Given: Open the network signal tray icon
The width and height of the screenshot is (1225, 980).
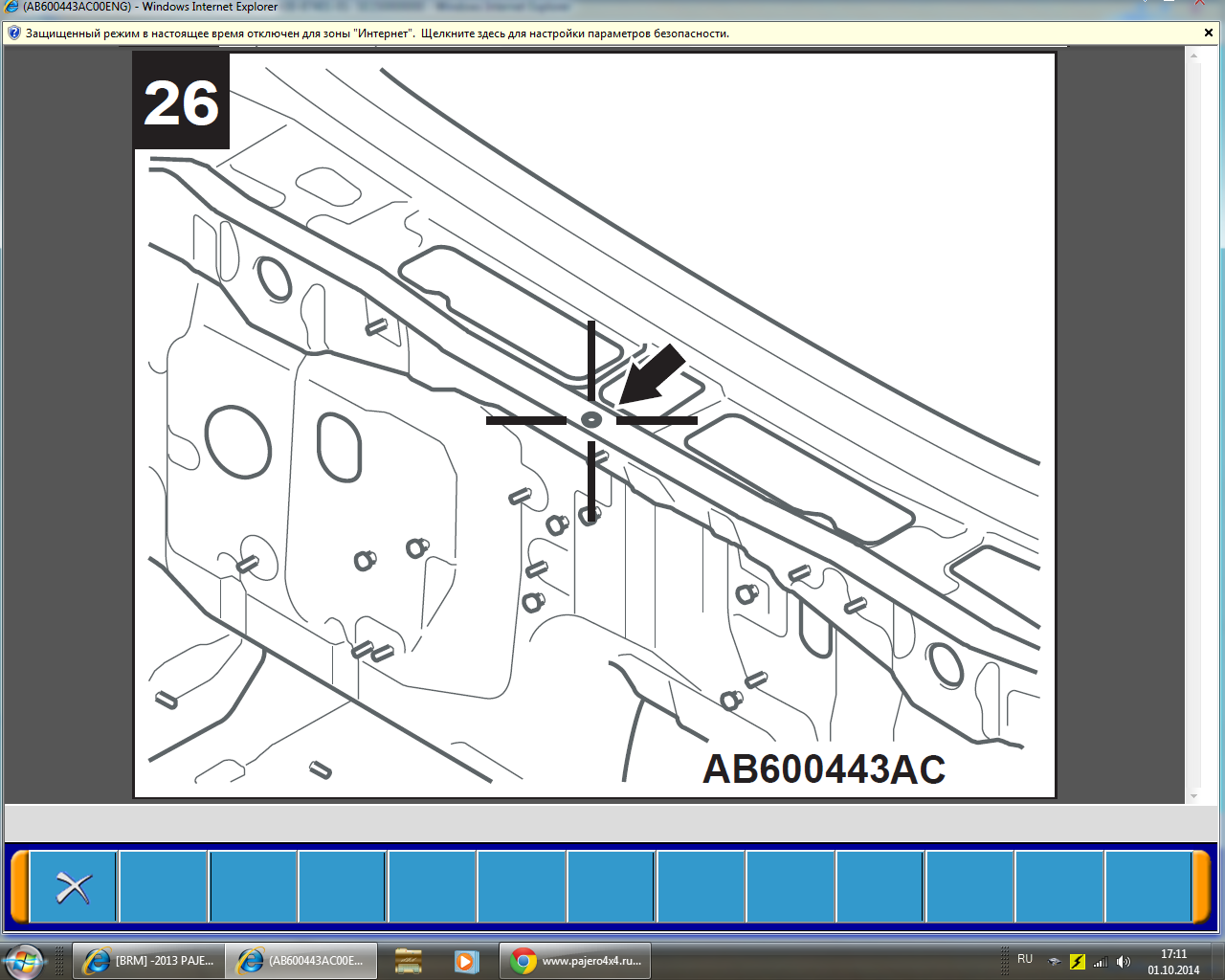Looking at the screenshot, I should [1101, 962].
